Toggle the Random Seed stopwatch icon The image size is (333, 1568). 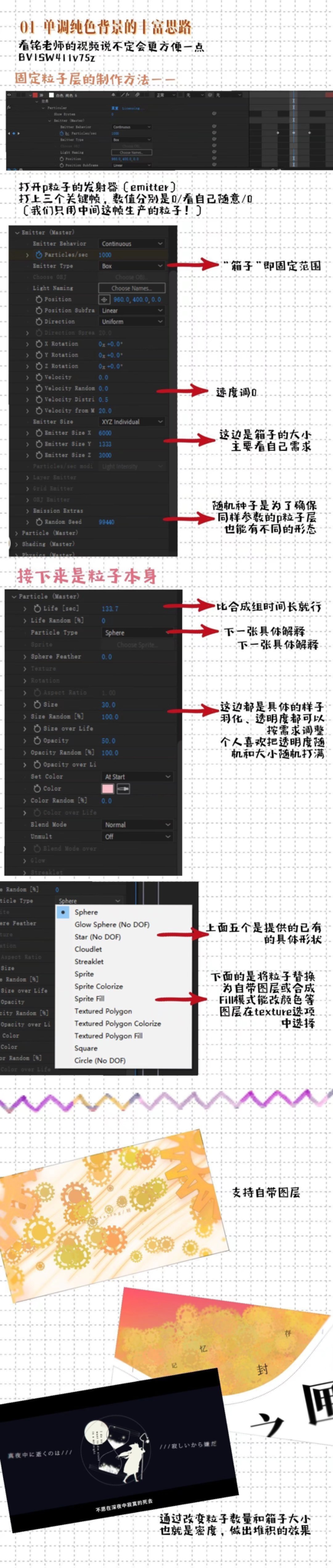pos(39,522)
